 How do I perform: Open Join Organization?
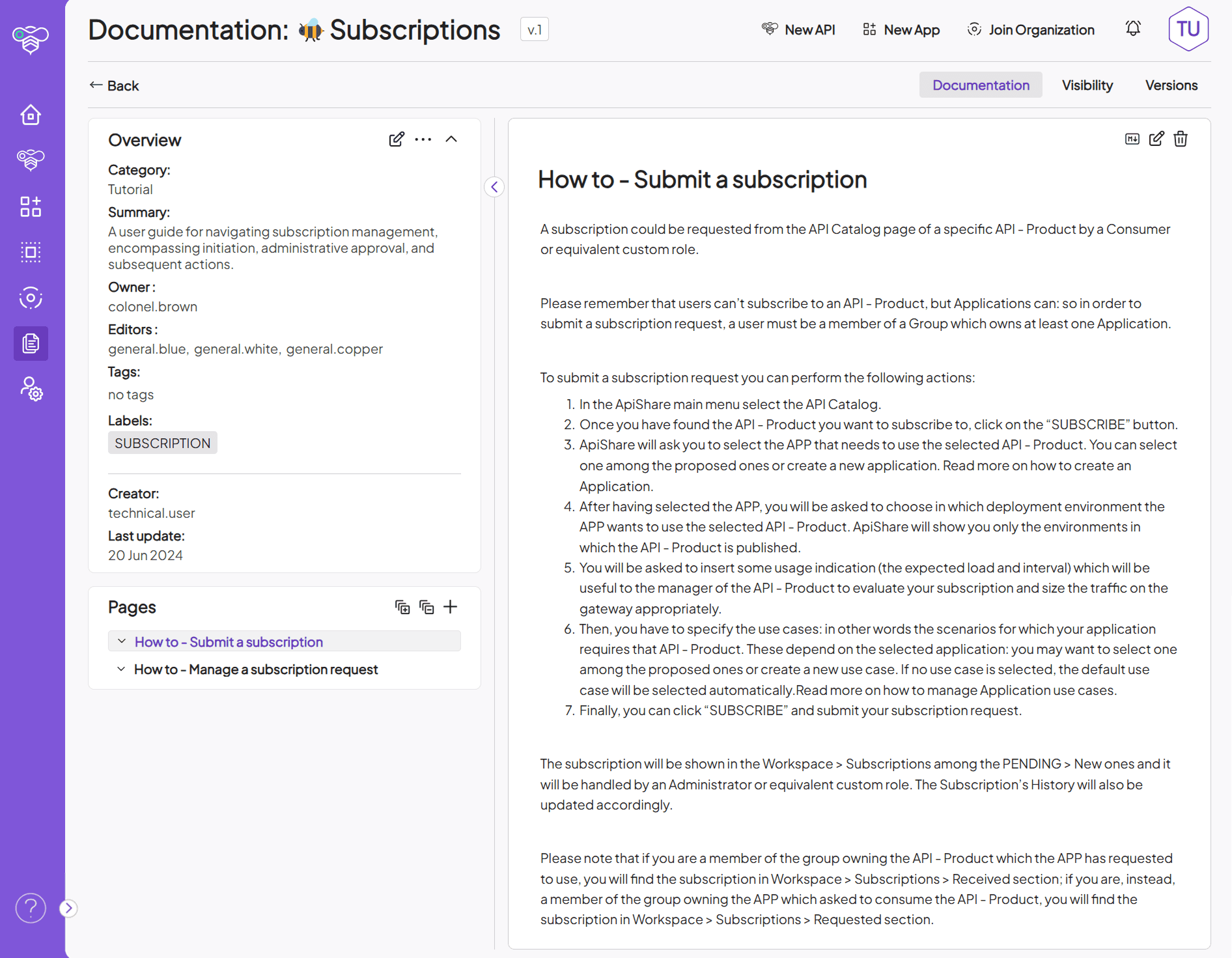tap(1030, 29)
